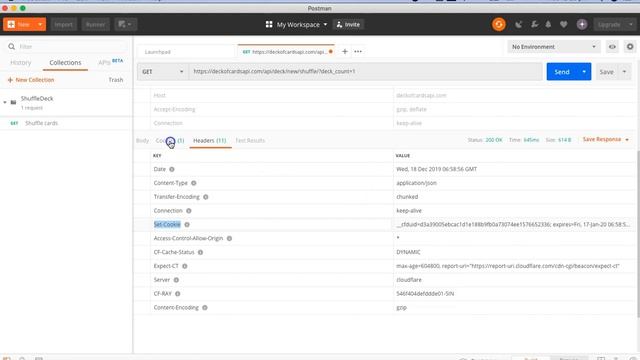Click the __cfduid Set-Cookie value
Screen dimensions: 640x360
pyautogui.click(x=513, y=224)
